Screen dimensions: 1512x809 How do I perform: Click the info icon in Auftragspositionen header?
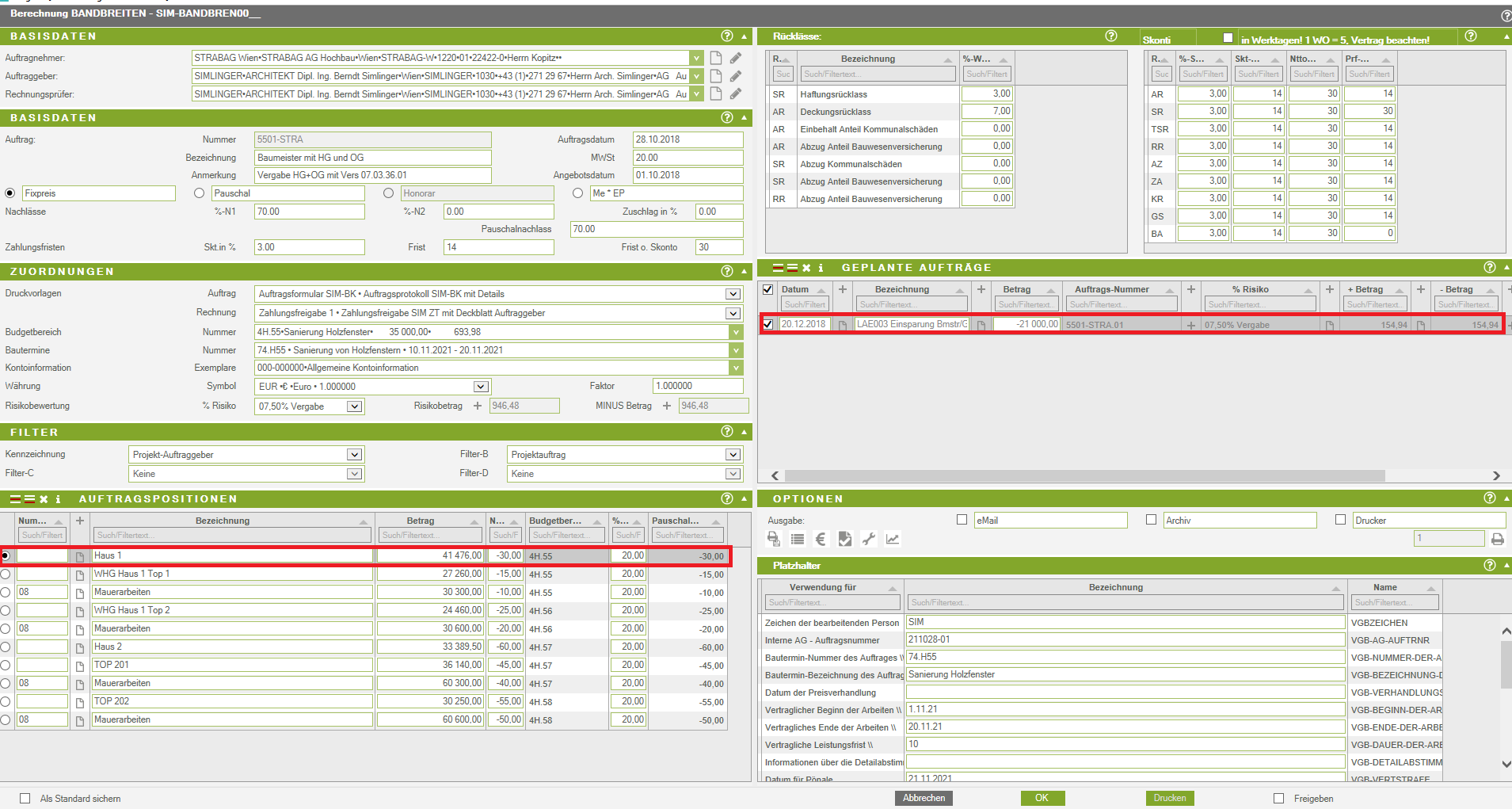(58, 499)
